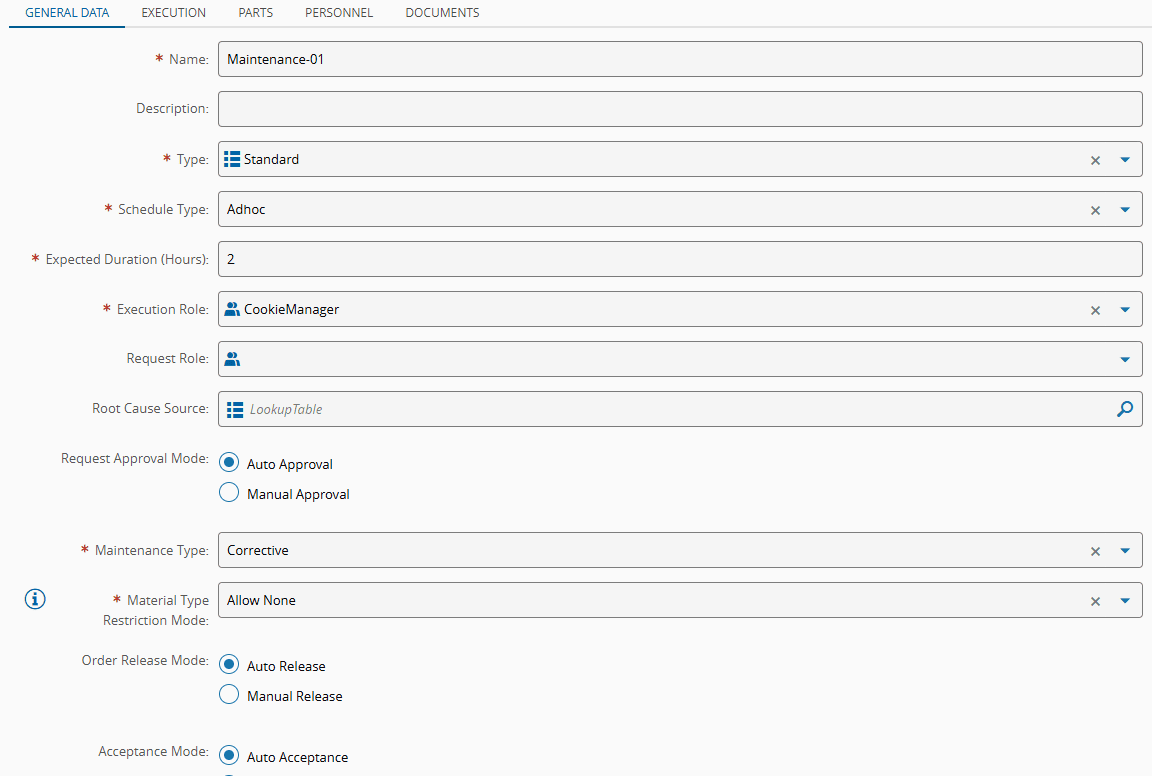Go to the DOCUMENTS tab
Image resolution: width=1152 pixels, height=776 pixels.
[x=442, y=13]
